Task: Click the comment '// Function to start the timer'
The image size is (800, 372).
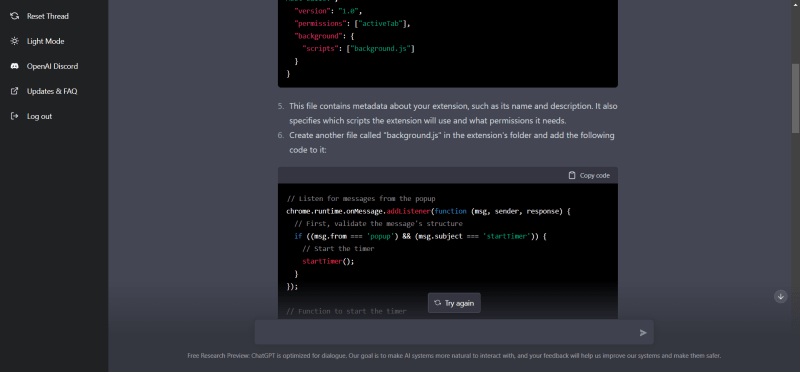Action: 346,311
